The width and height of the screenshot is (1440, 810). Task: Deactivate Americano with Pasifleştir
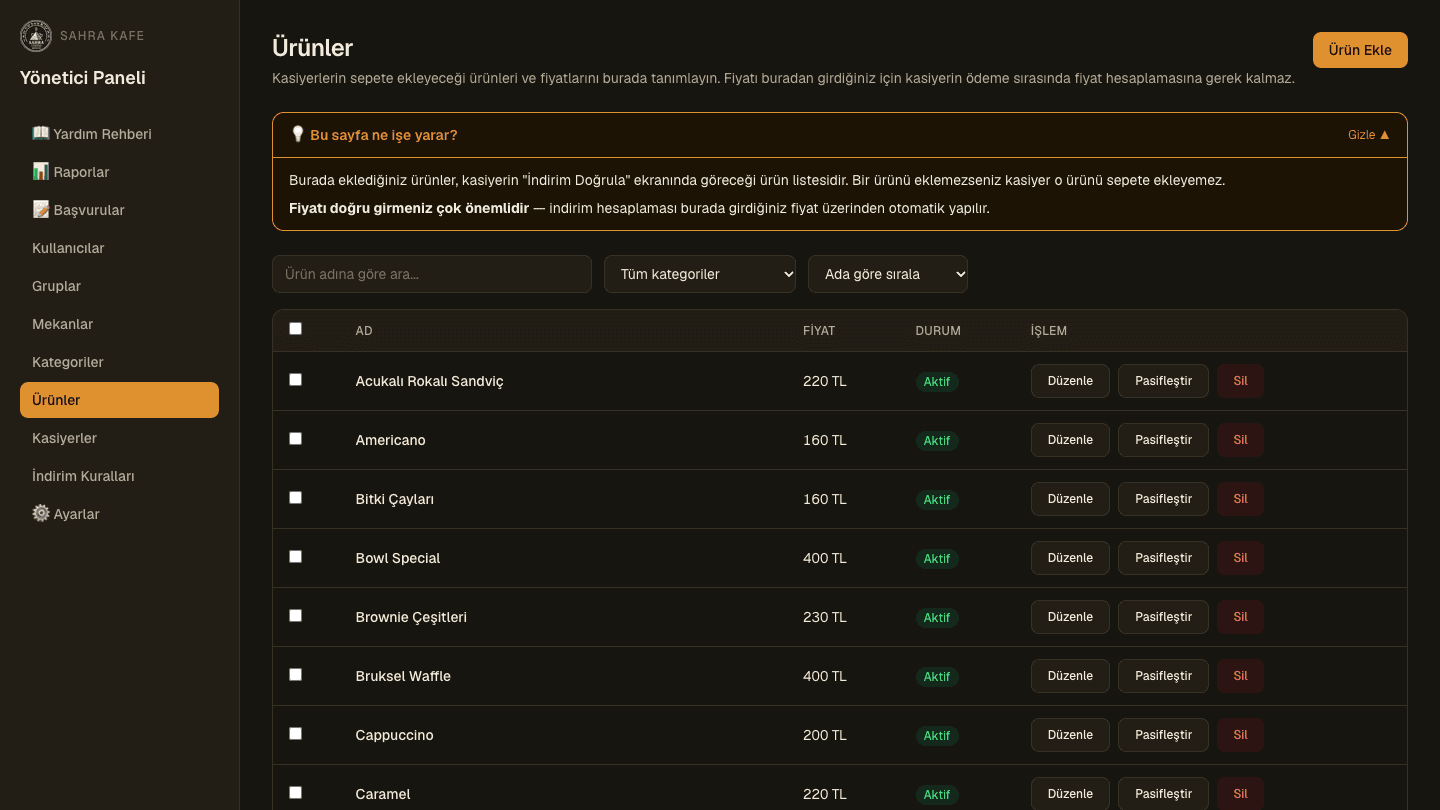click(x=1163, y=440)
